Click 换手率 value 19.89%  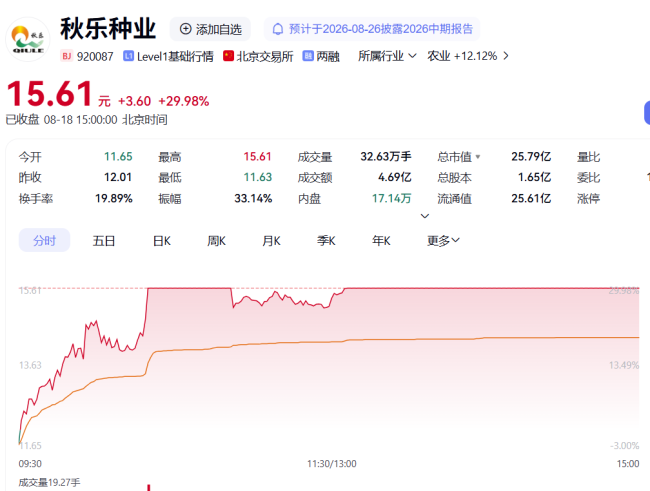click(114, 198)
